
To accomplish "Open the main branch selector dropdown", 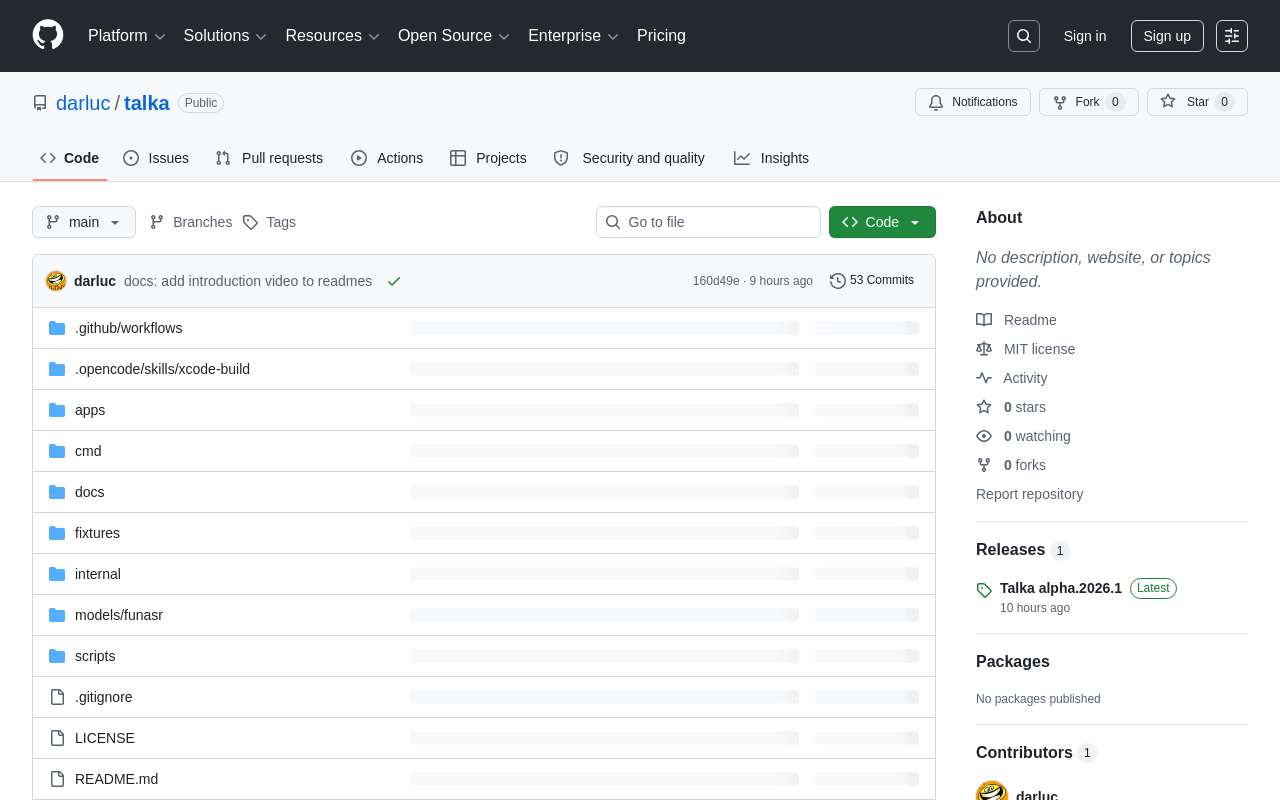I will (84, 222).
